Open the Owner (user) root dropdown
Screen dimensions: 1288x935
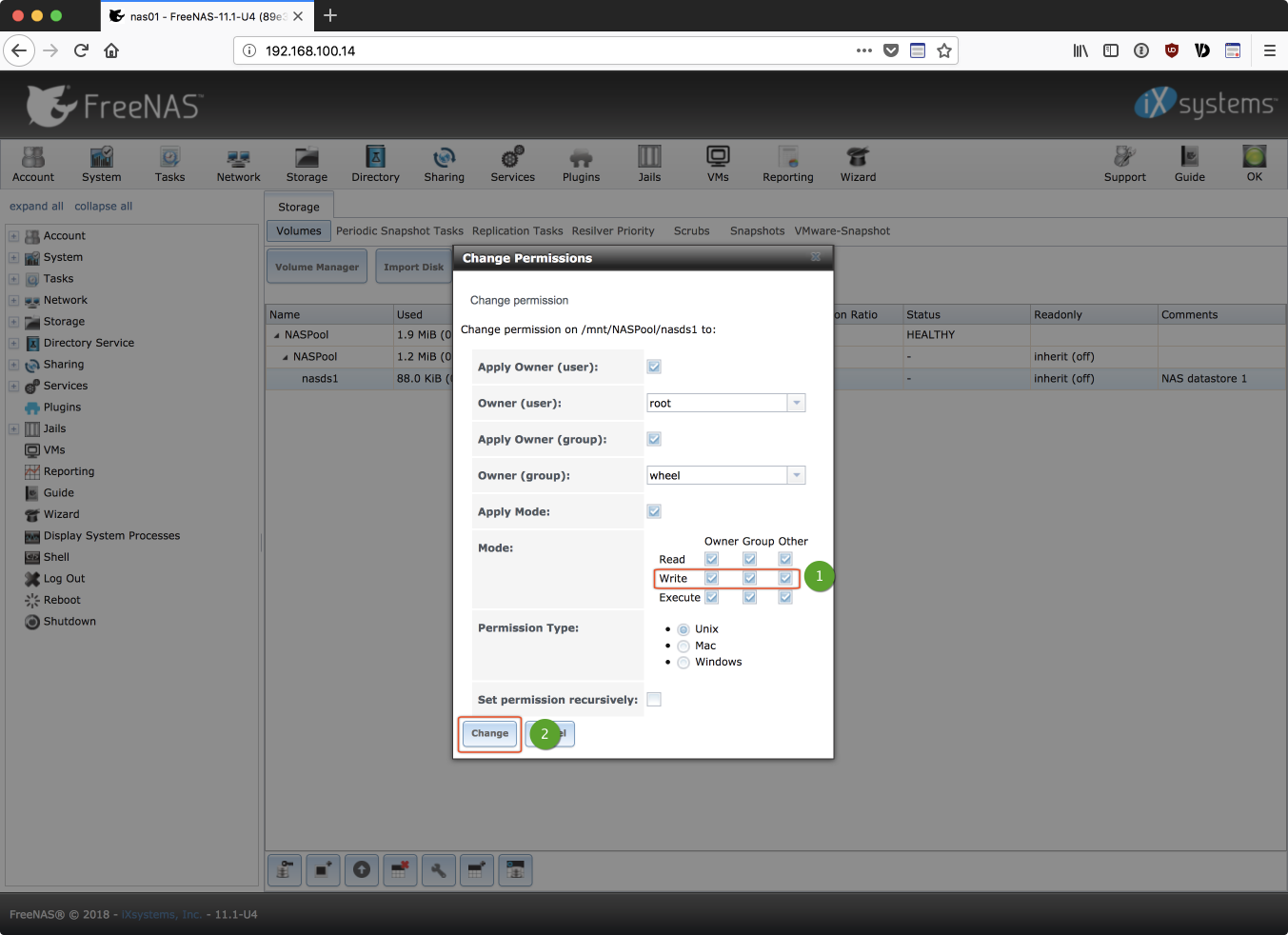click(x=796, y=404)
